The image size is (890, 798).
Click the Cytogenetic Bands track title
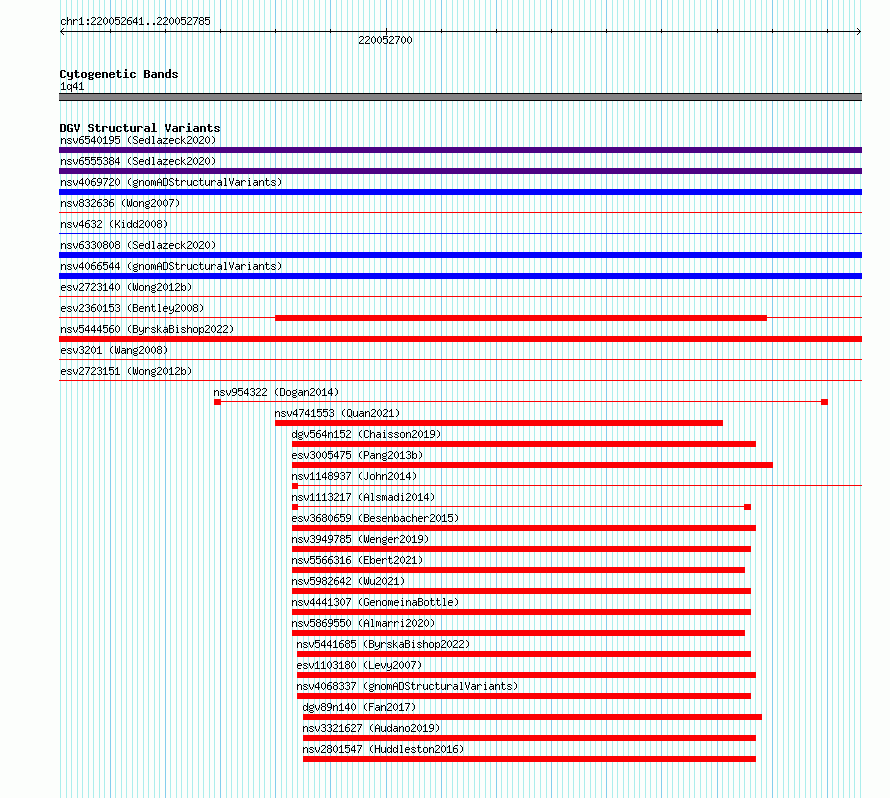coord(119,74)
